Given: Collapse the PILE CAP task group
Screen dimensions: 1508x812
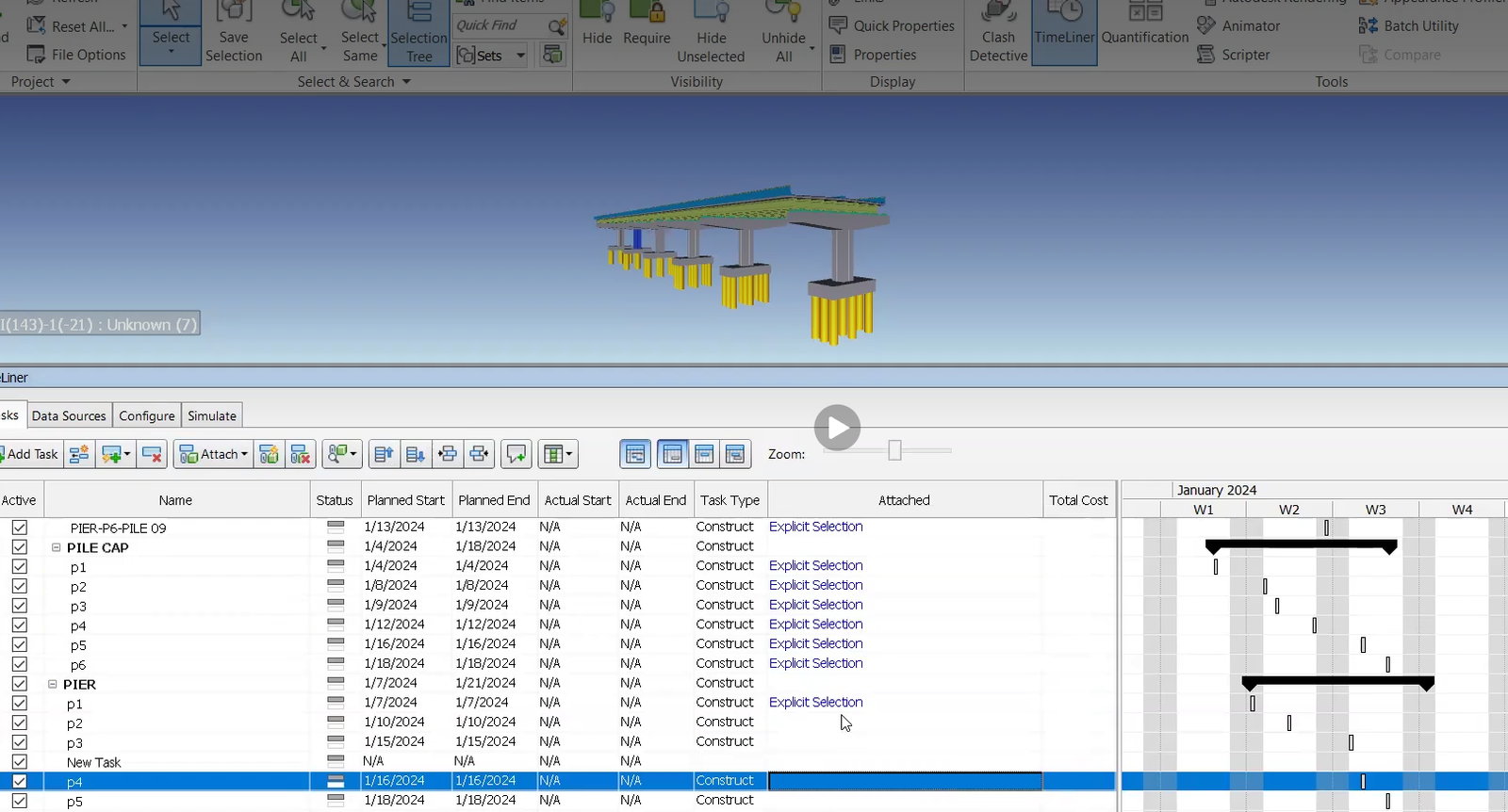Looking at the screenshot, I should point(56,547).
